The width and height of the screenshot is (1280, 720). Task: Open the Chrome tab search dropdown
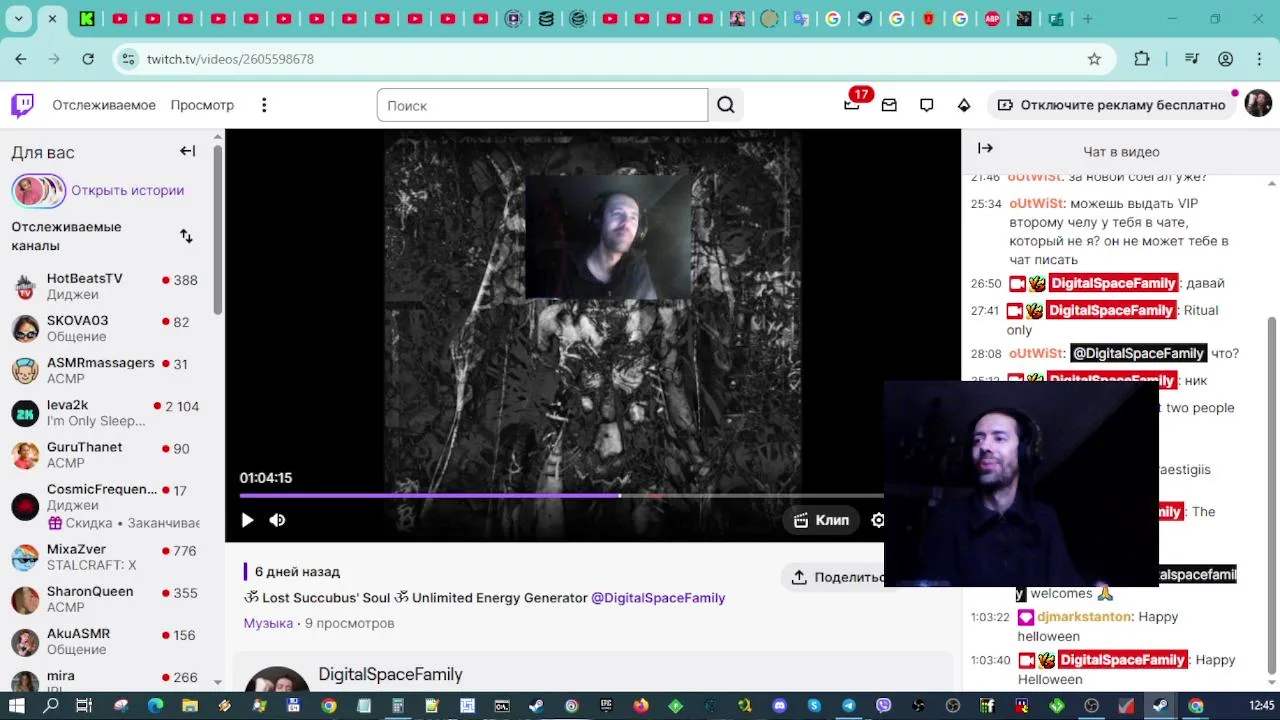18,18
